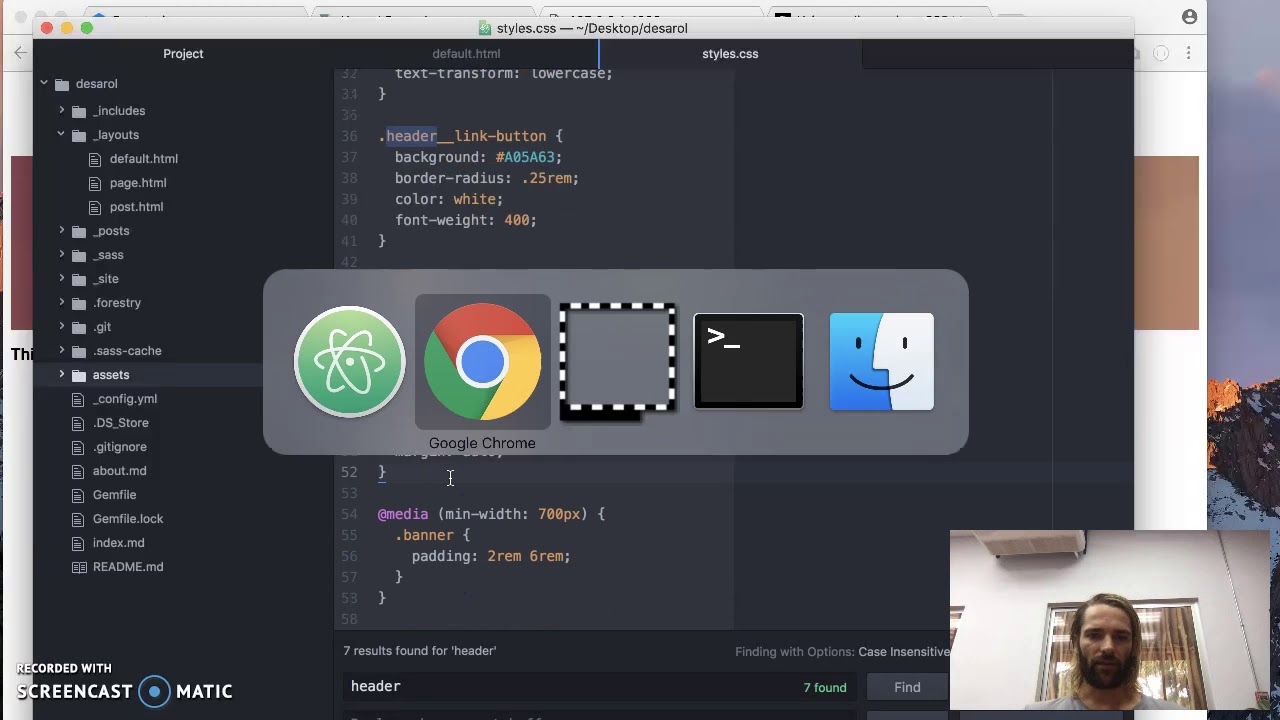Screen dimensions: 1280x720
Task: Click the _layouts folder icon
Action: pos(79,135)
